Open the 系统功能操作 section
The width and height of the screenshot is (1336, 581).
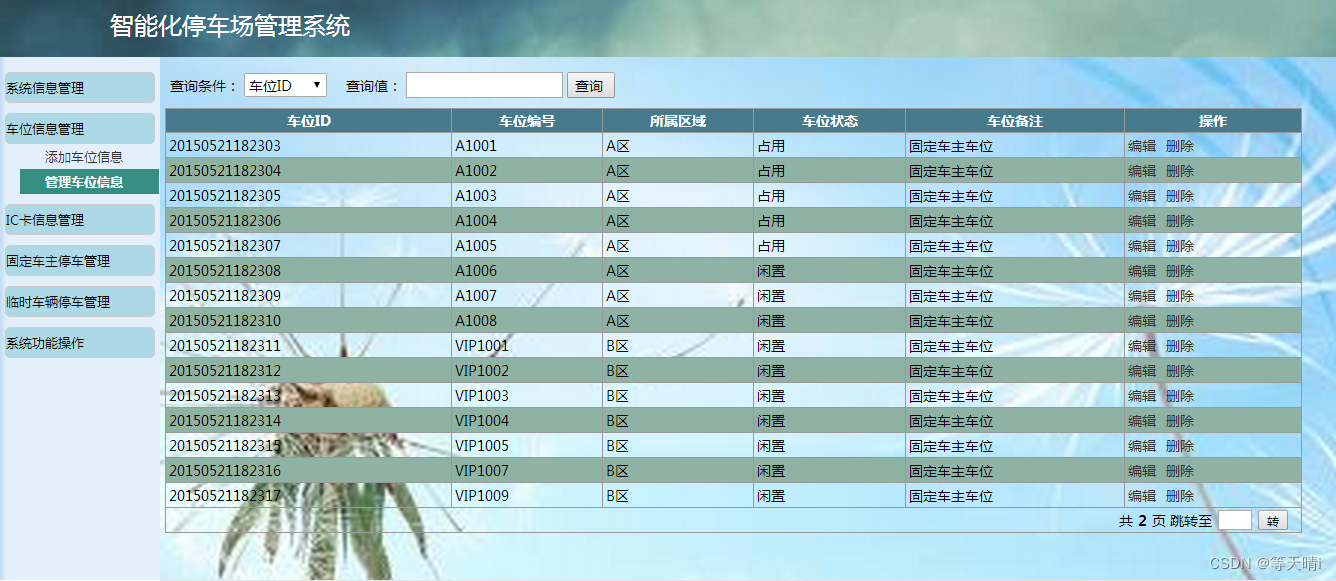tap(45, 342)
